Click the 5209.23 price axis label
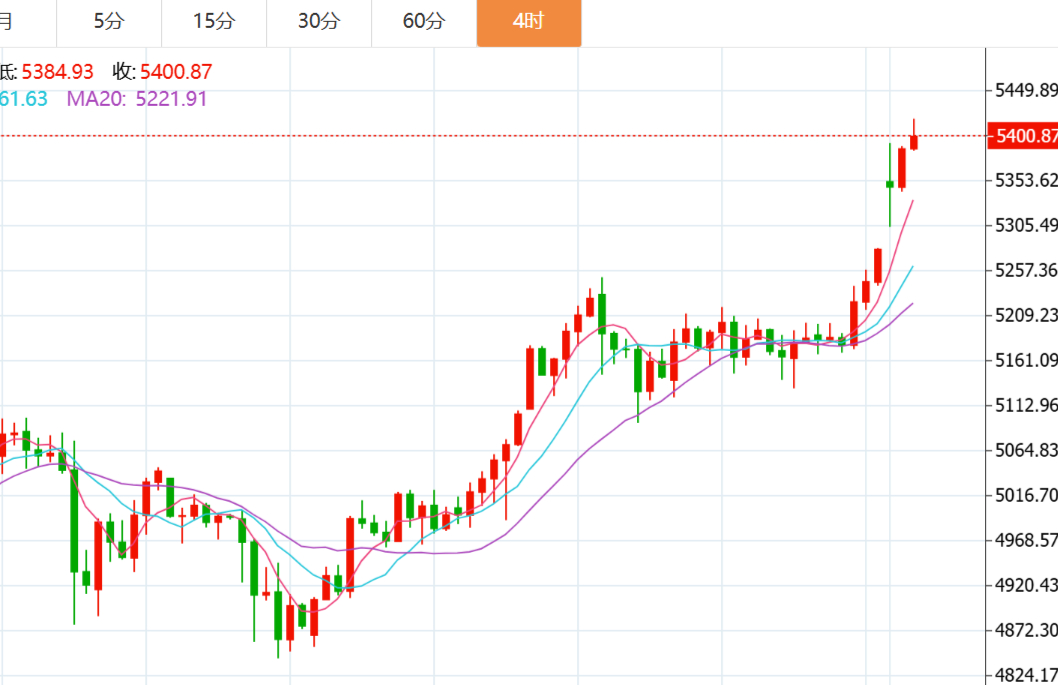This screenshot has width=1058, height=685. [1026, 315]
